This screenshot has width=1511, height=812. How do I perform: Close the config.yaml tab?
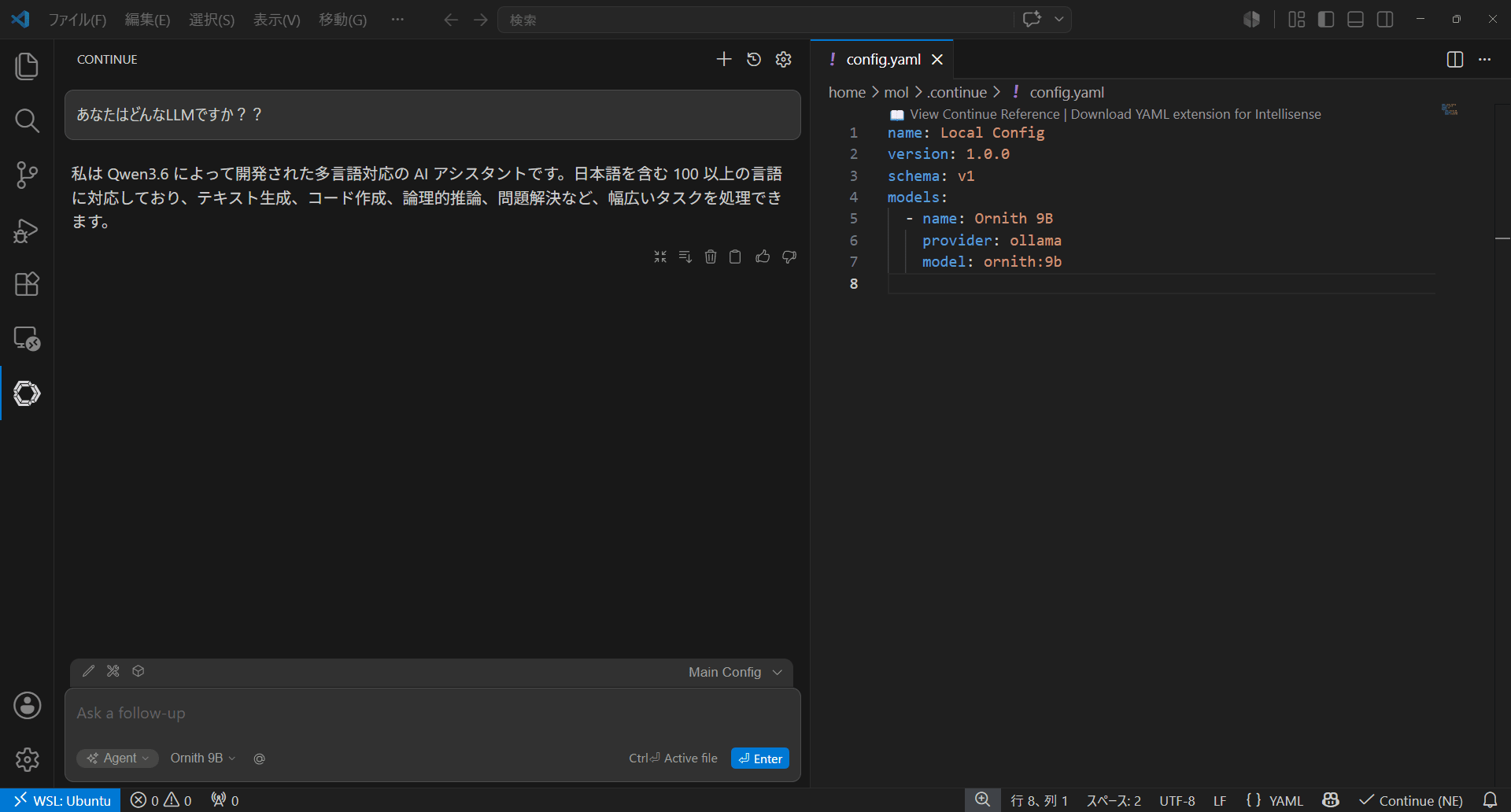(937, 60)
